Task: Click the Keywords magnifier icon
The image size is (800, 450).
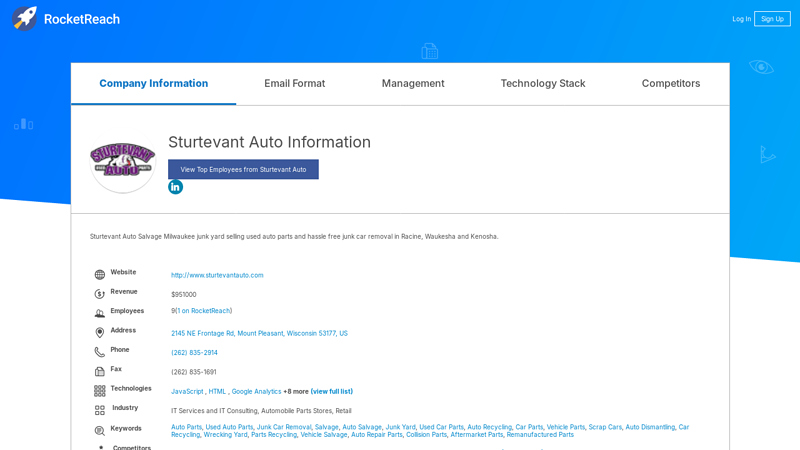Action: (x=99, y=431)
